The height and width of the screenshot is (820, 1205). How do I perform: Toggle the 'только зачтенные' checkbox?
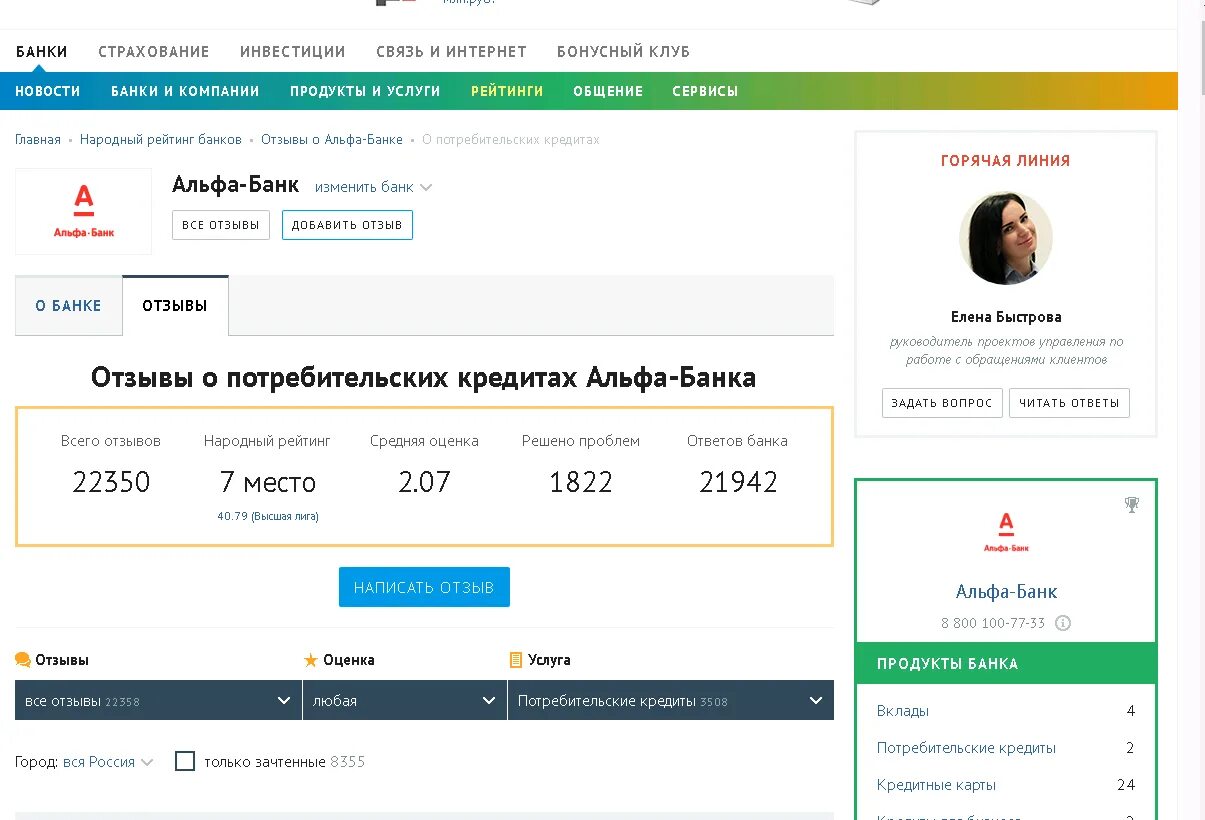185,761
